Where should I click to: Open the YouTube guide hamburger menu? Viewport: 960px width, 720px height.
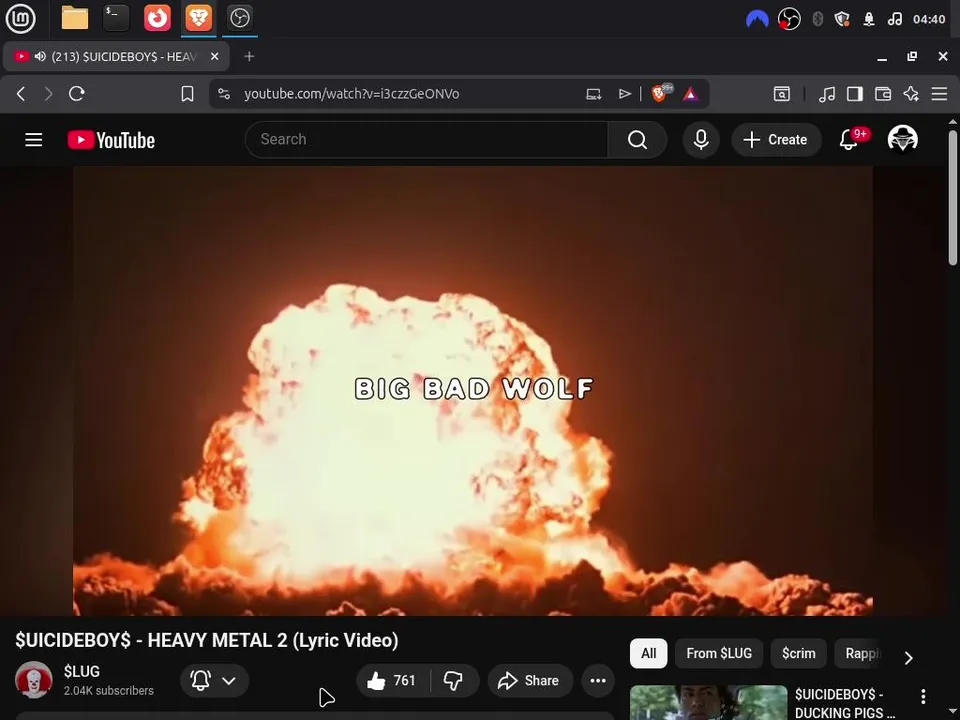point(34,140)
